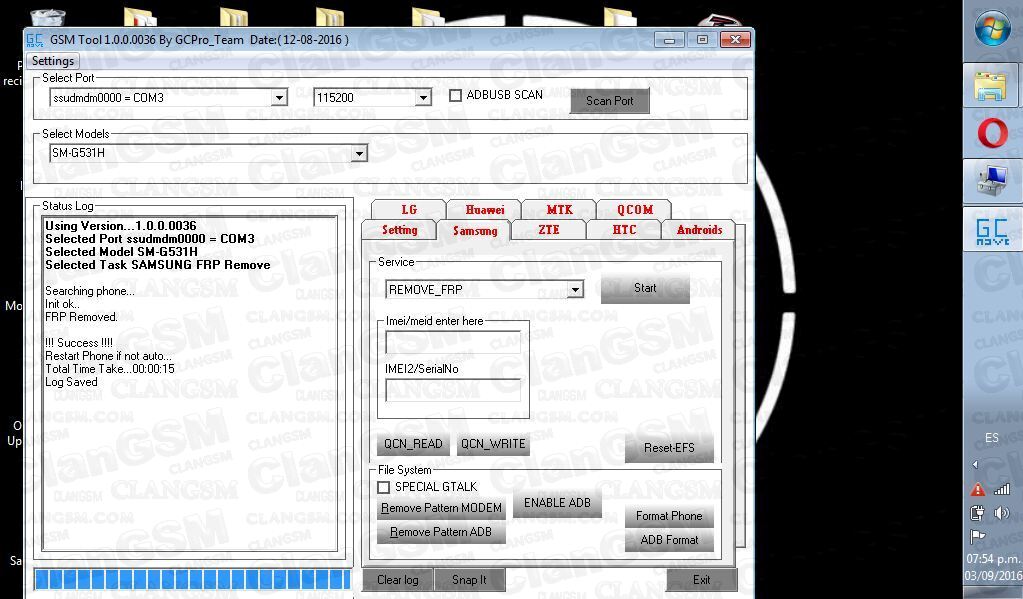
Task: Open the network computer taskbar icon
Action: [x=991, y=181]
